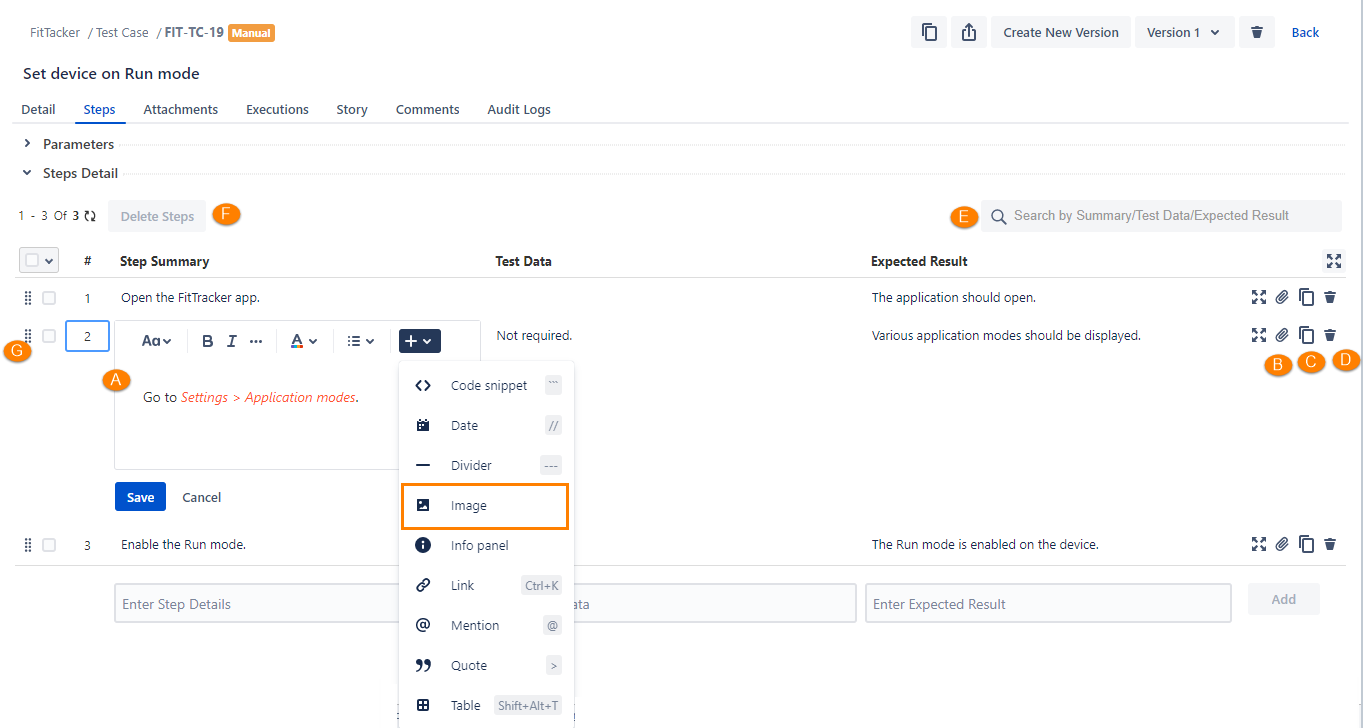Screen dimensions: 1363x728
Task: Insert a Divider from the menu
Action: coord(487,465)
